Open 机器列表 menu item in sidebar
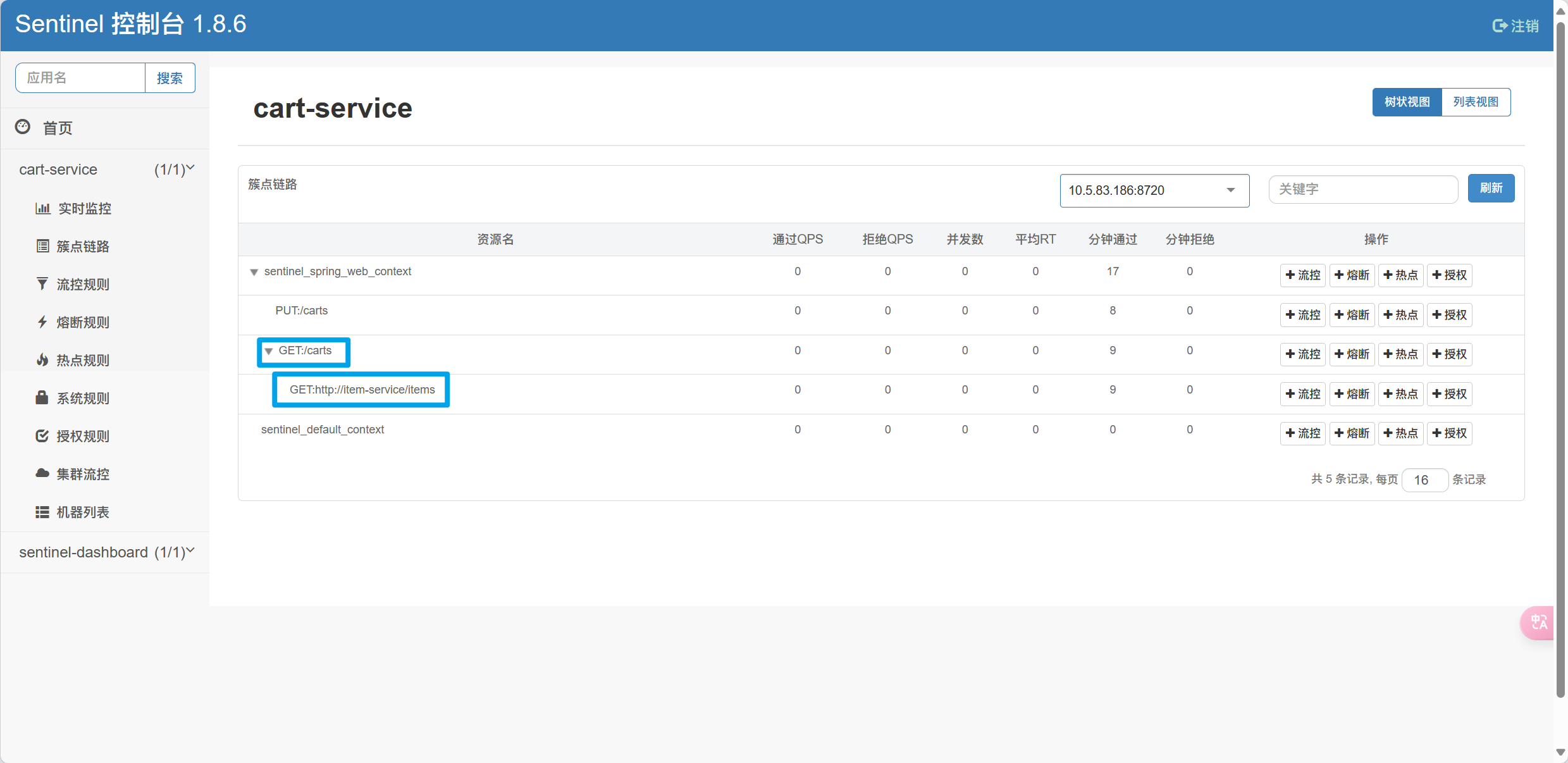This screenshot has height=763, width=1568. (83, 512)
